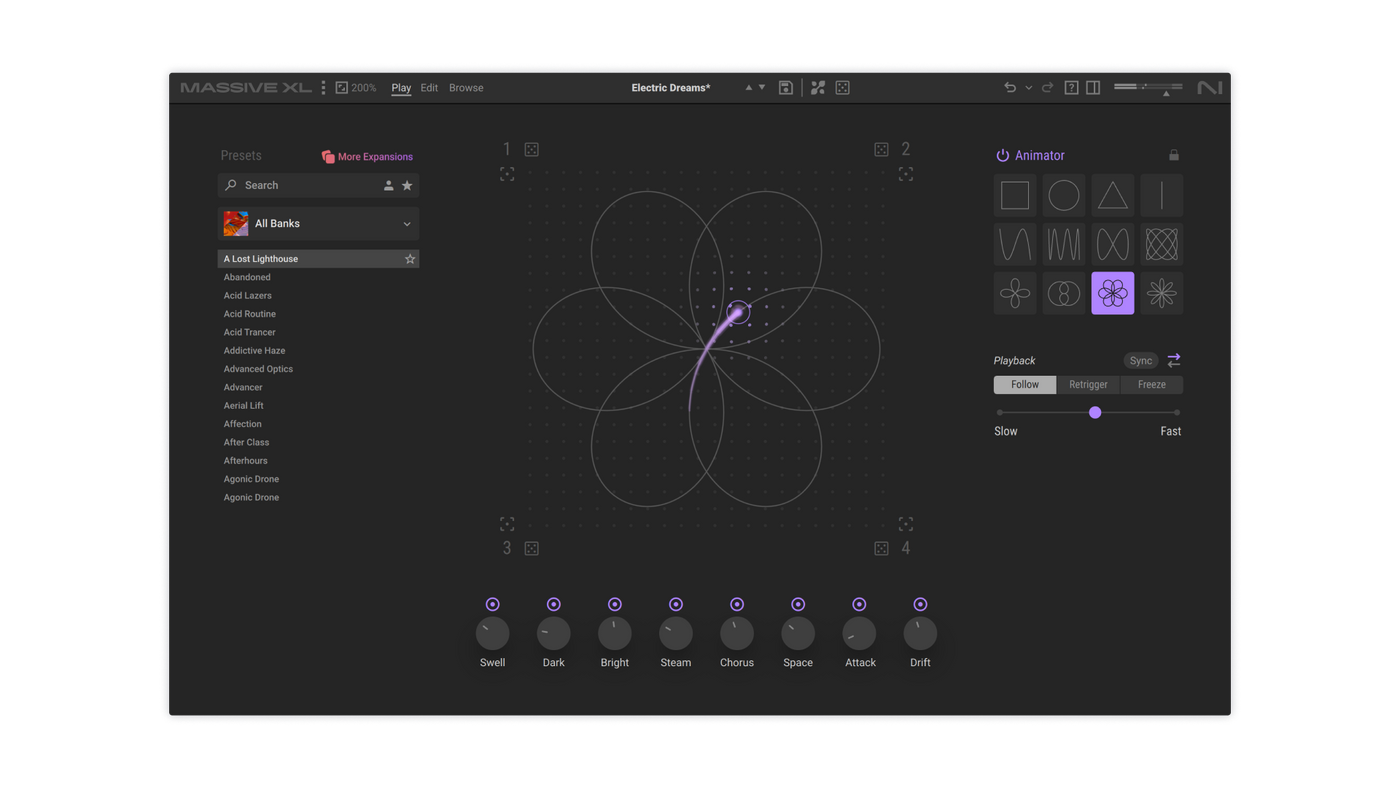The height and width of the screenshot is (788, 1400).
Task: Randomize corner 1 with its dice icon
Action: point(532,150)
